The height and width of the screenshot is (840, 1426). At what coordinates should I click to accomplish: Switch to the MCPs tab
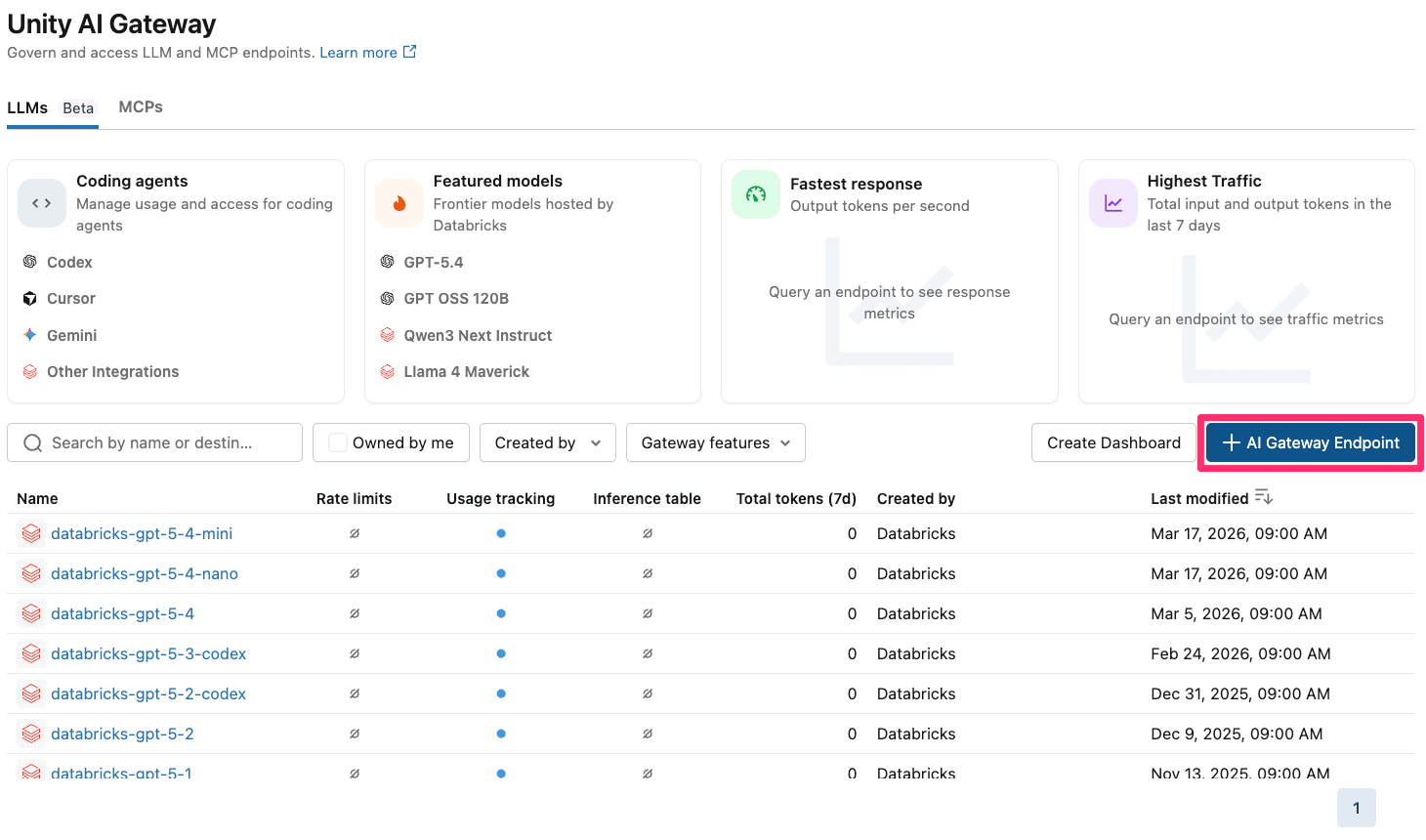[x=141, y=107]
